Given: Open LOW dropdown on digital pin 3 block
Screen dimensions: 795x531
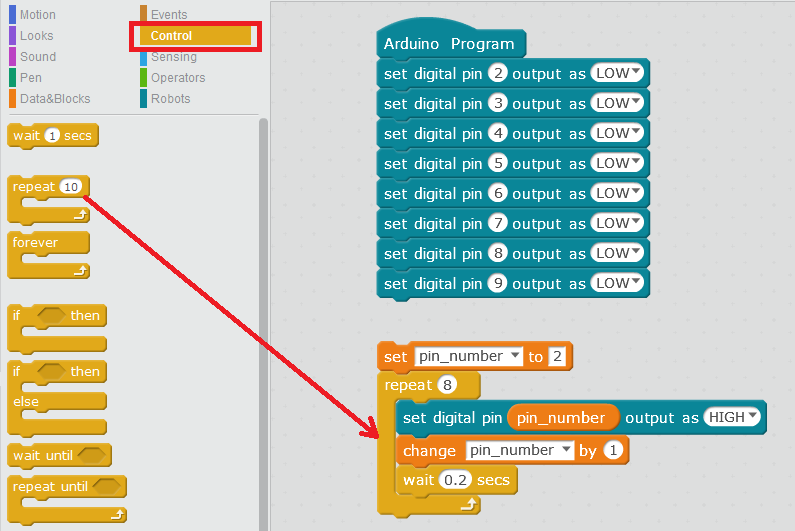Looking at the screenshot, I should [x=617, y=103].
